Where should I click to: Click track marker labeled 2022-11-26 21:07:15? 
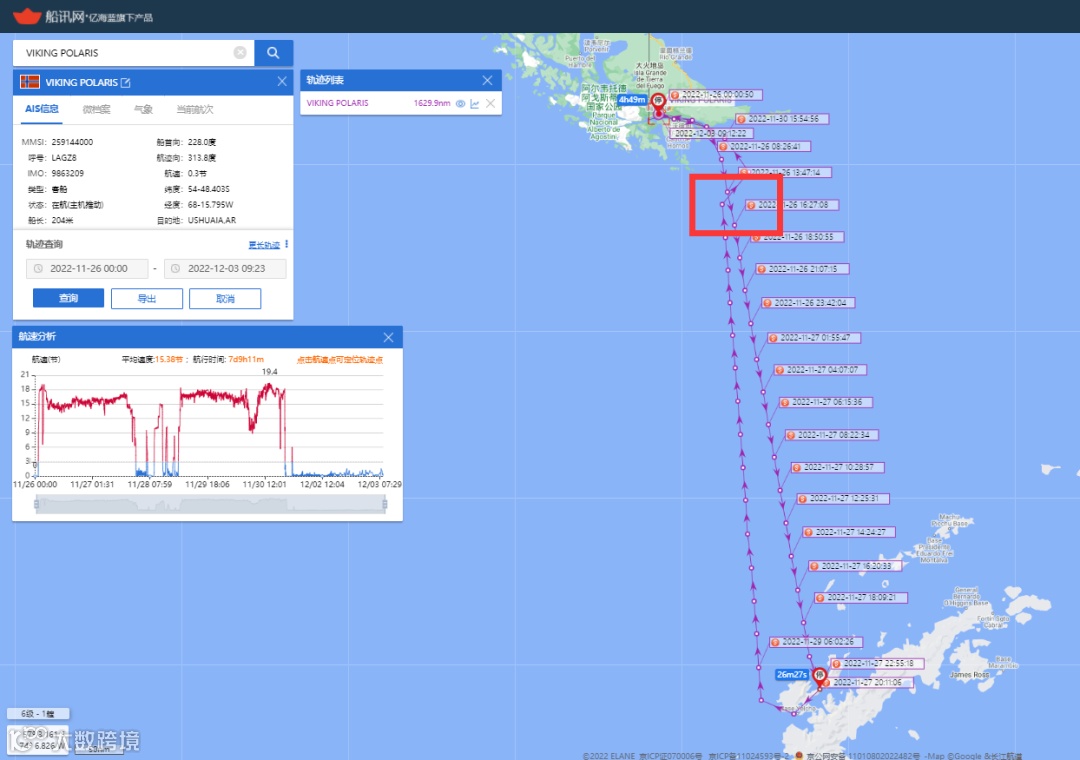coord(802,269)
